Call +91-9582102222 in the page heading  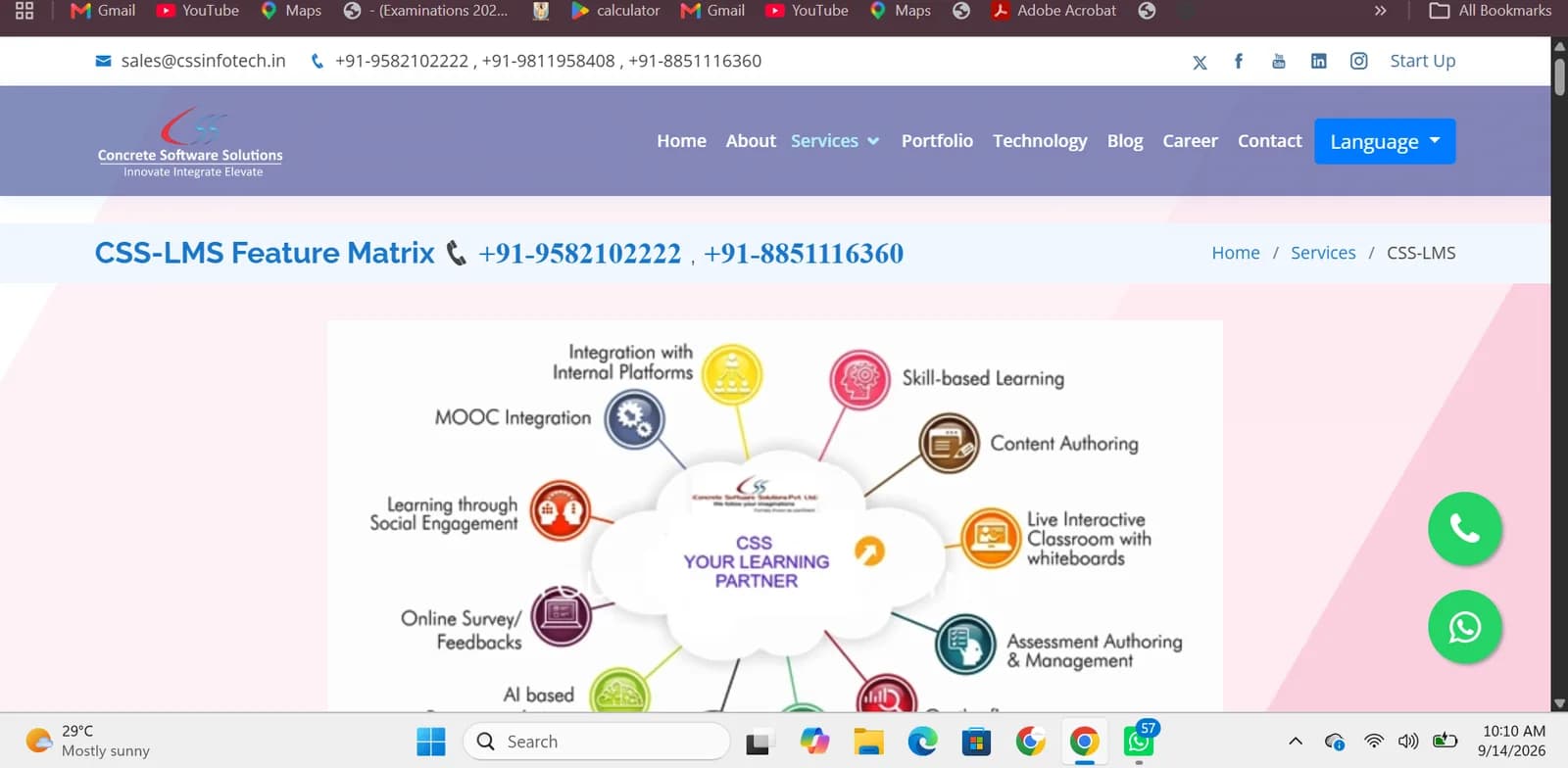point(579,254)
